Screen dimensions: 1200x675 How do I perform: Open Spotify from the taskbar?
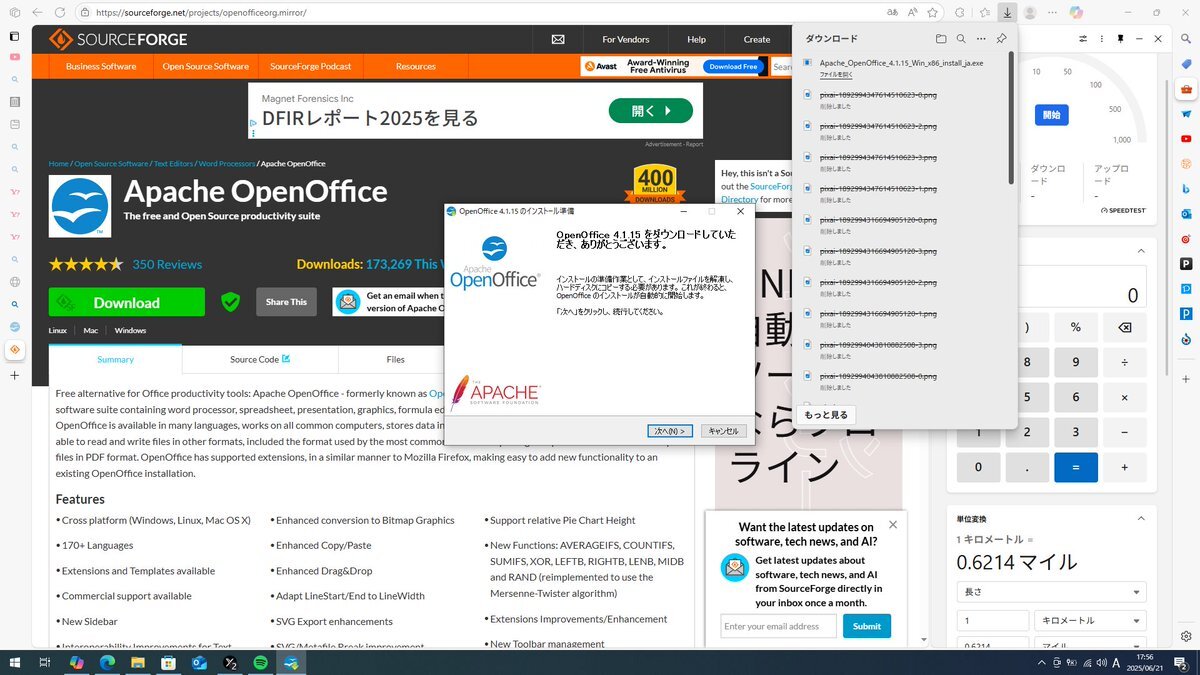click(260, 662)
